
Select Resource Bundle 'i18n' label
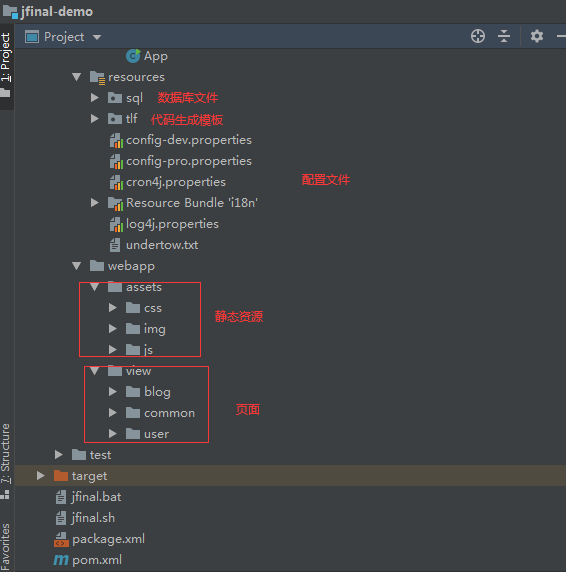pyautogui.click(x=192, y=203)
